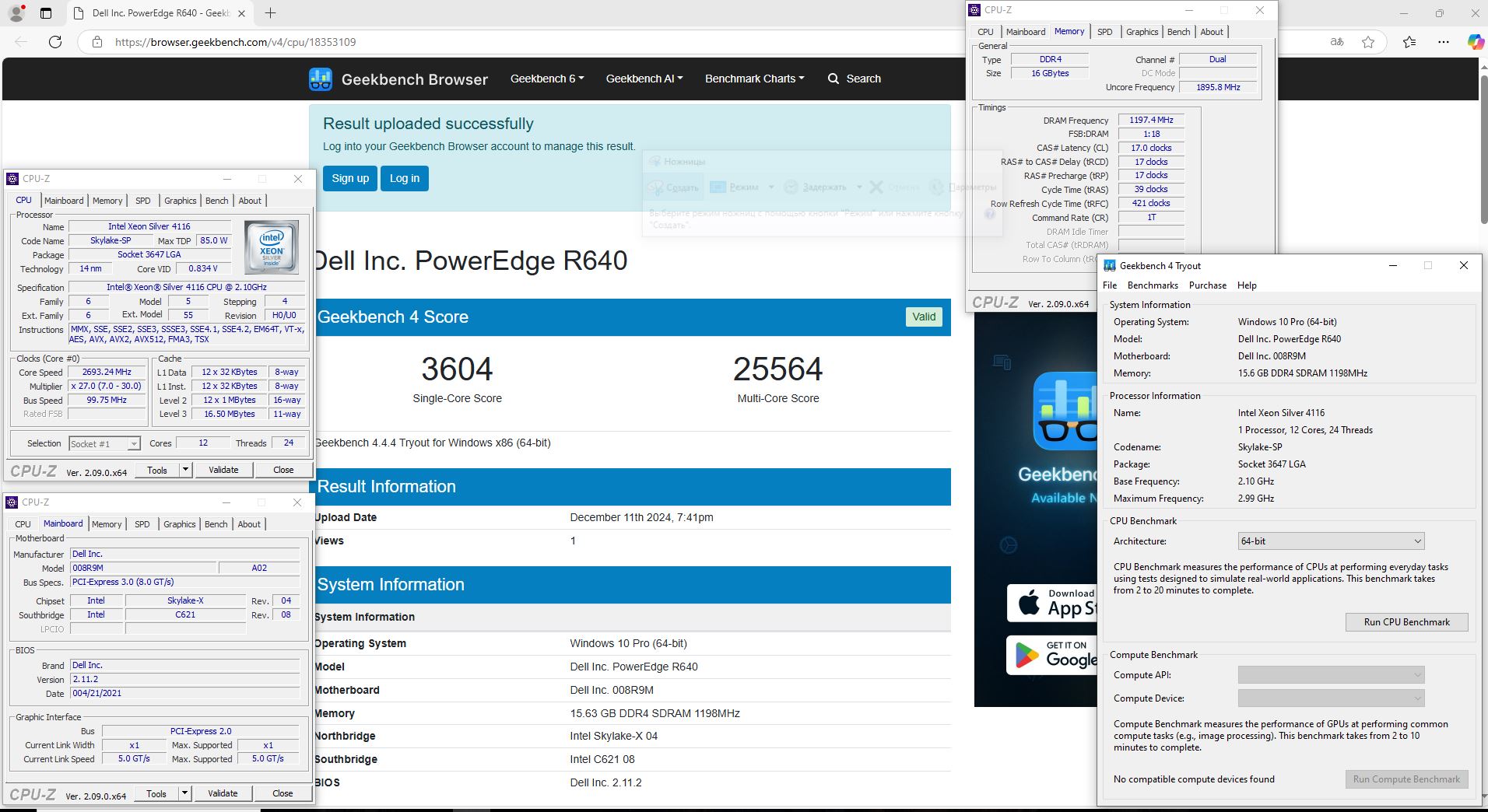Click DRAM Frequency value 1197.4 MHz
Image resolution: width=1488 pixels, height=812 pixels.
click(x=1151, y=120)
